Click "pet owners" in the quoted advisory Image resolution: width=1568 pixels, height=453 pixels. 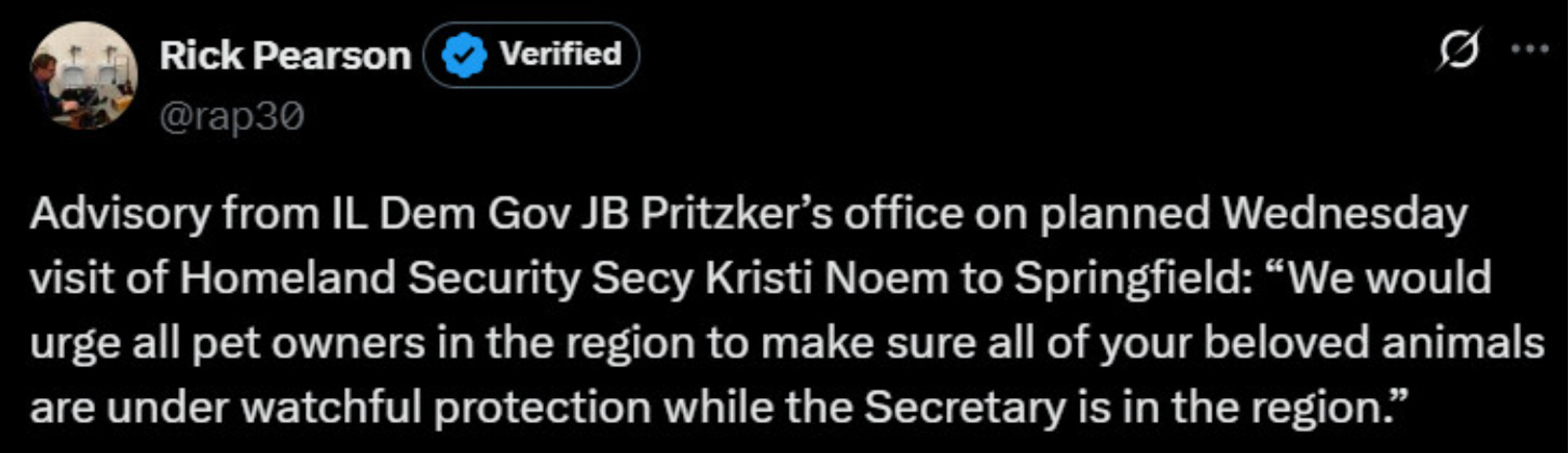[309, 343]
